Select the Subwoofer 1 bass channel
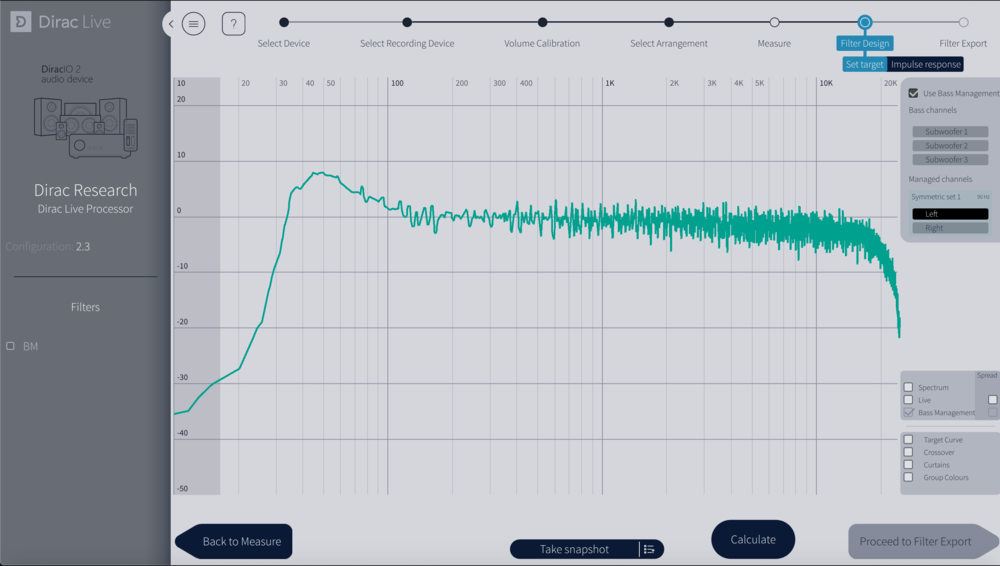1000x566 pixels. click(949, 132)
